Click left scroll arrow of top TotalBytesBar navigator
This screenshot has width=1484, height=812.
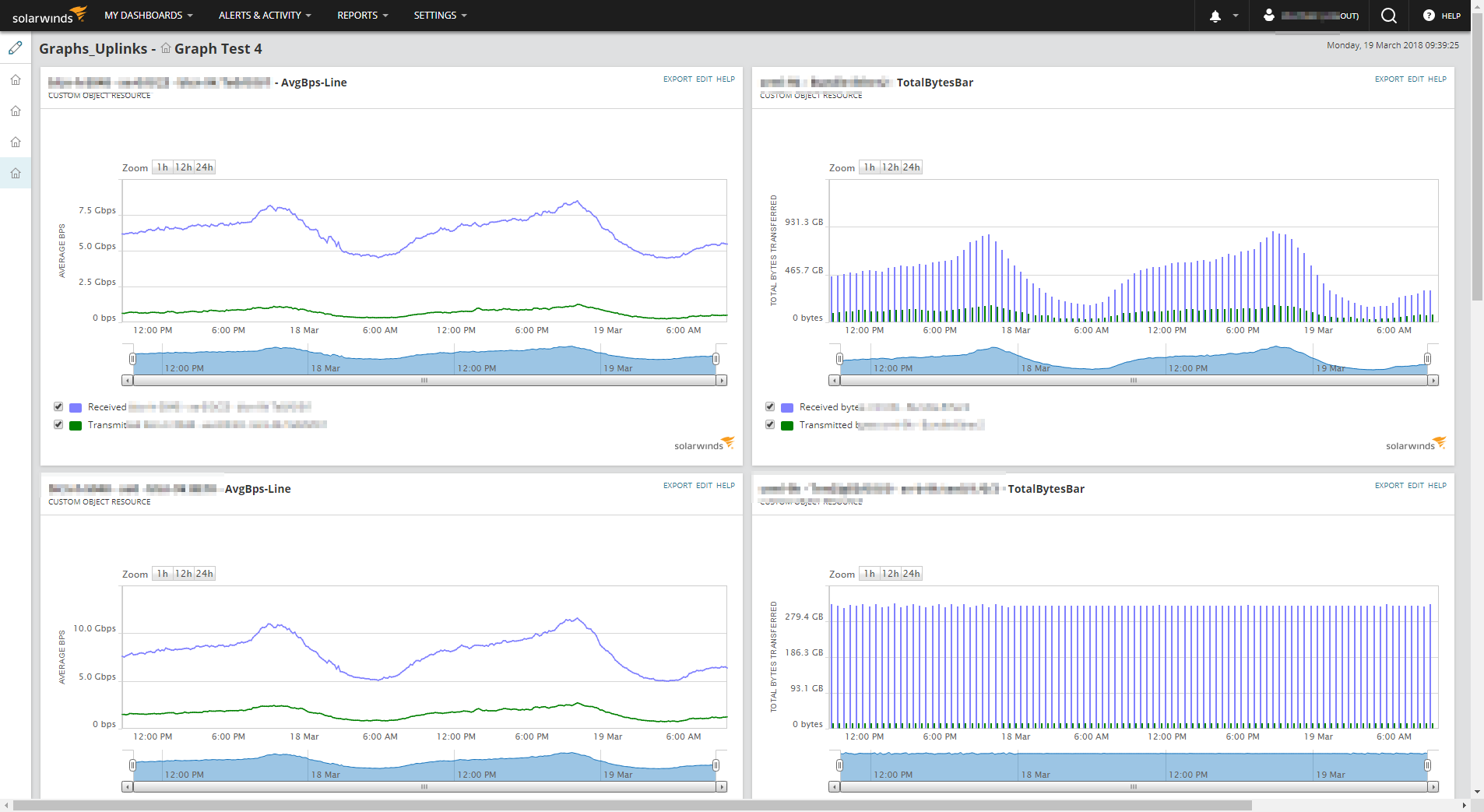coord(834,381)
